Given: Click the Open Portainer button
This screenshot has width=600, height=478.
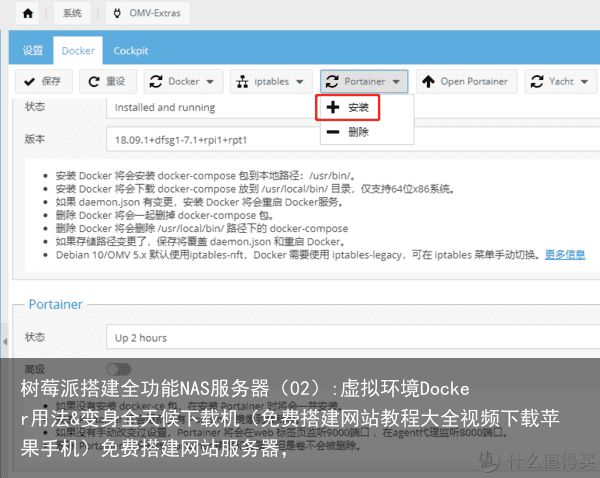Looking at the screenshot, I should [466, 81].
